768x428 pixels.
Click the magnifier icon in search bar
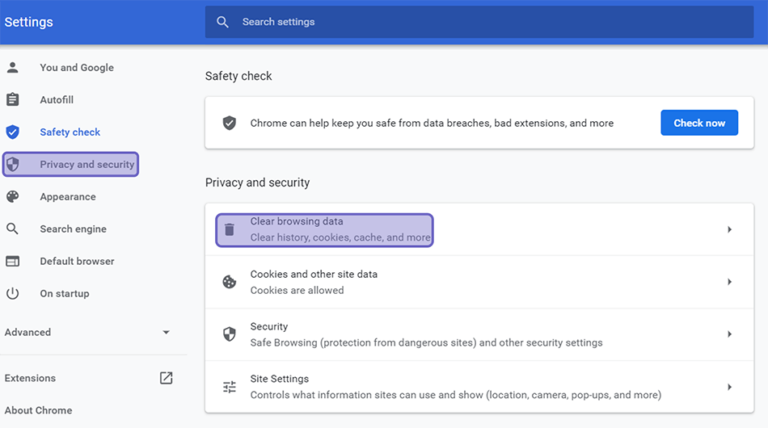pos(222,22)
